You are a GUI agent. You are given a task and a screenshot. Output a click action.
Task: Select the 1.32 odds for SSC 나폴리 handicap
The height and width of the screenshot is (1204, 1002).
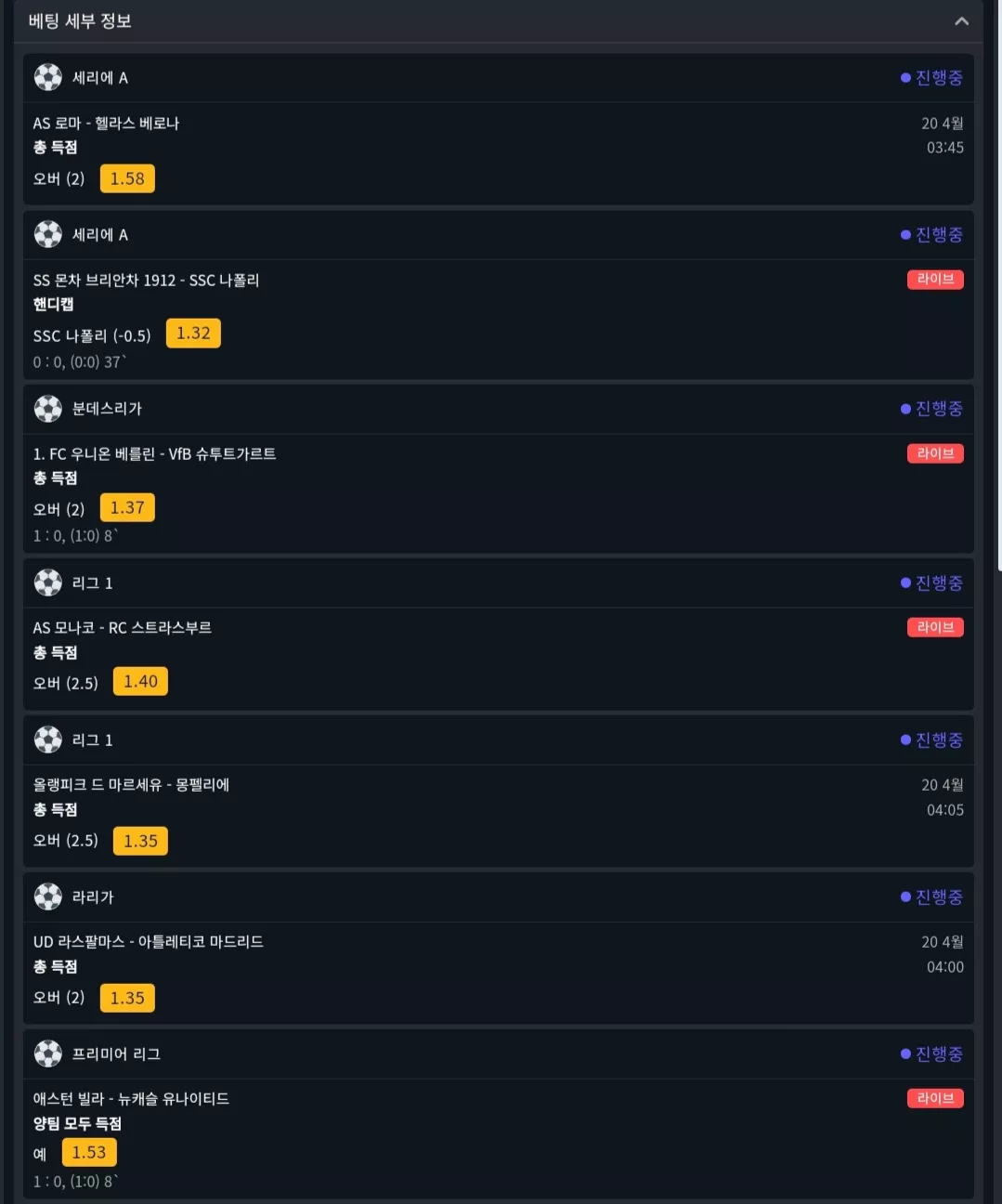click(193, 334)
